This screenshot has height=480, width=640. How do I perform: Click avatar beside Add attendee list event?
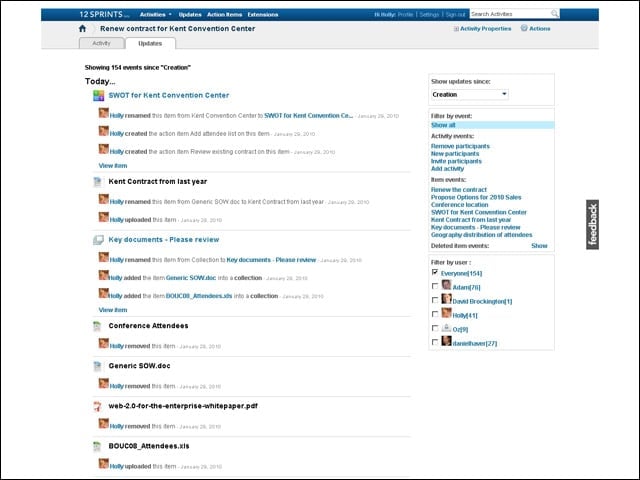tap(104, 131)
